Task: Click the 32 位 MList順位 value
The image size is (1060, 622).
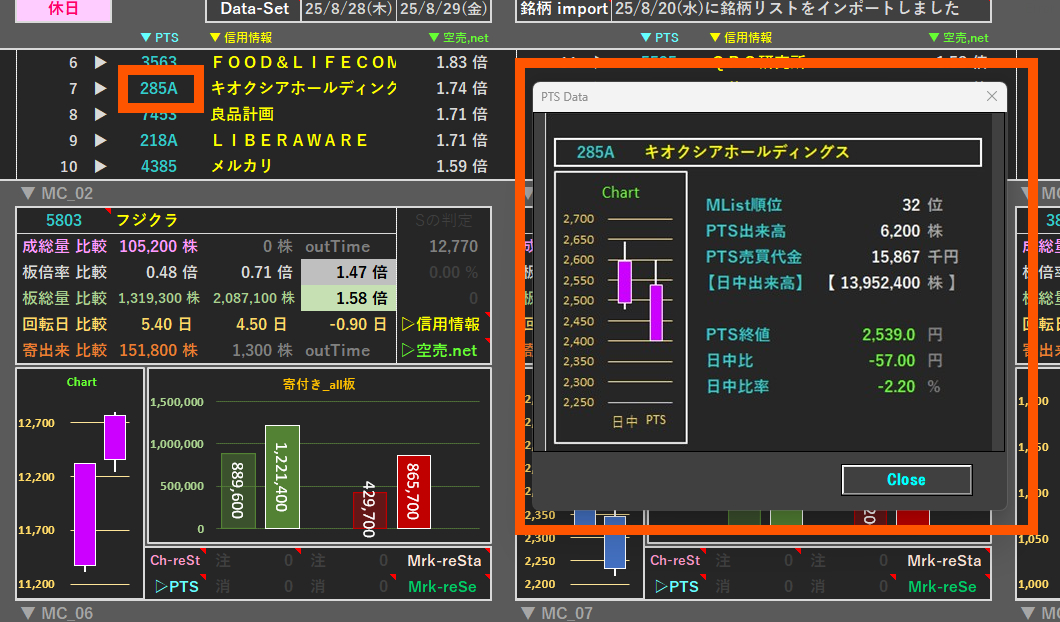Action: (922, 205)
